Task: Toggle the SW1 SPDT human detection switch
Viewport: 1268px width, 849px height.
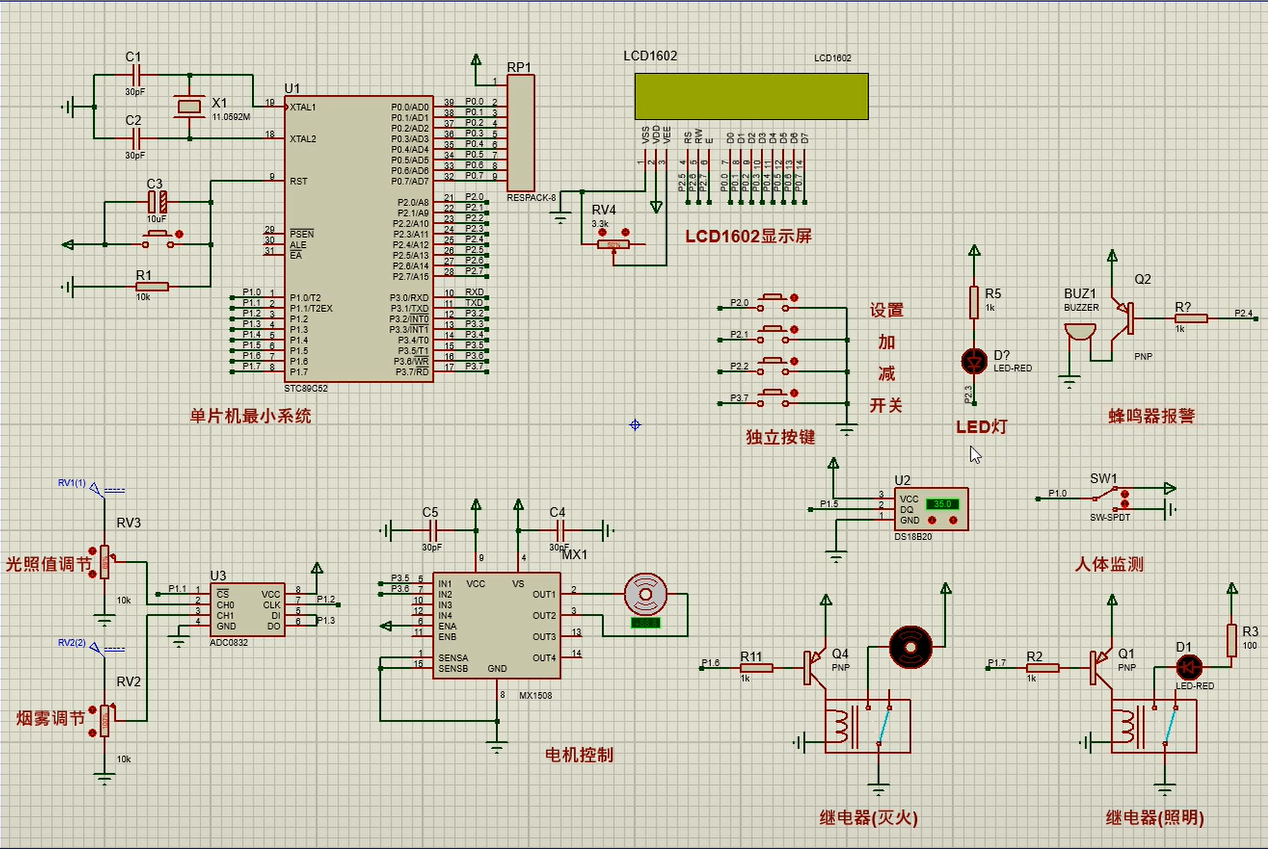Action: point(1110,496)
